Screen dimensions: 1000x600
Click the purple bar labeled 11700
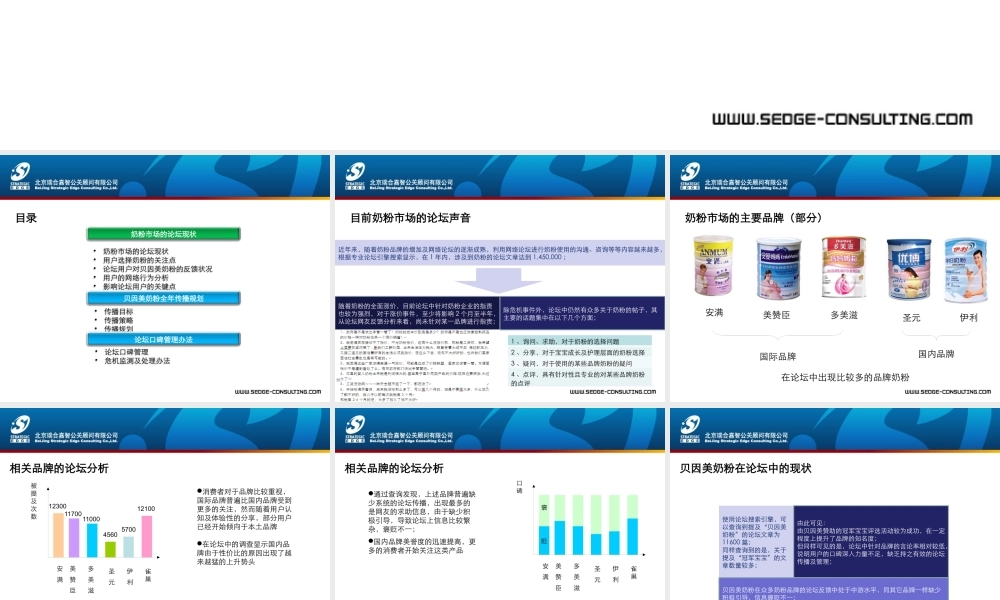(x=74, y=538)
